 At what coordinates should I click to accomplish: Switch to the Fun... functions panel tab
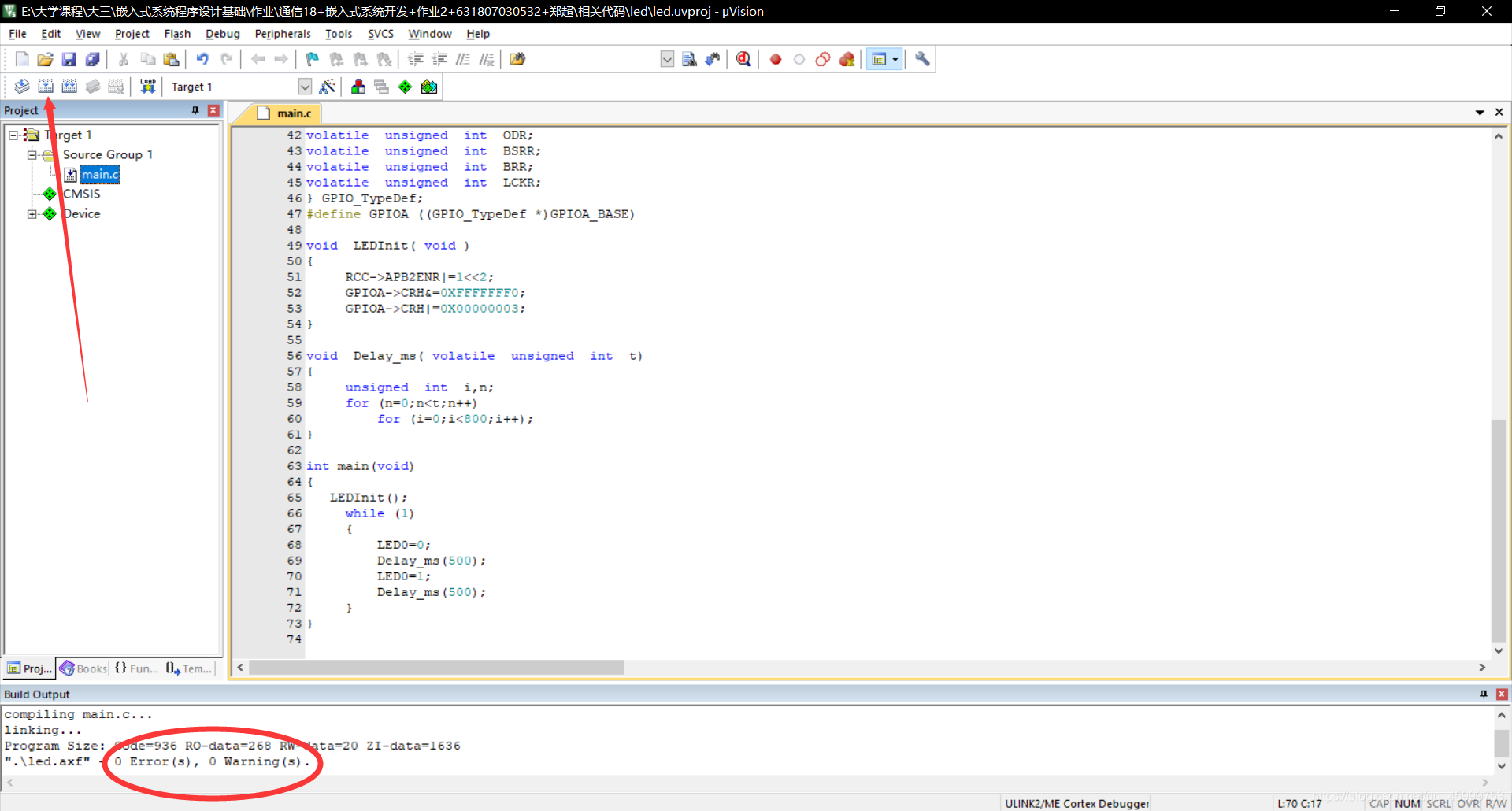(x=136, y=668)
